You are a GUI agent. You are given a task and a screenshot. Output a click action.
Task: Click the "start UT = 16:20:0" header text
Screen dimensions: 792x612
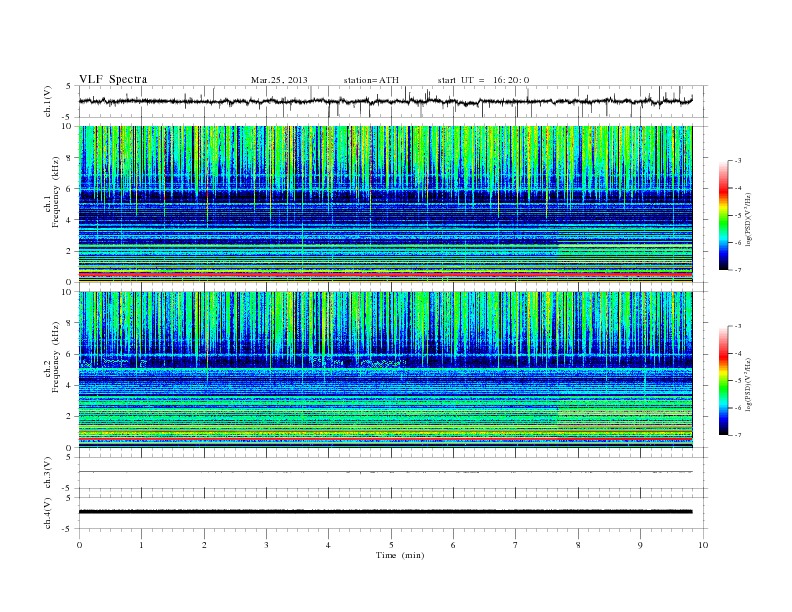[x=483, y=80]
